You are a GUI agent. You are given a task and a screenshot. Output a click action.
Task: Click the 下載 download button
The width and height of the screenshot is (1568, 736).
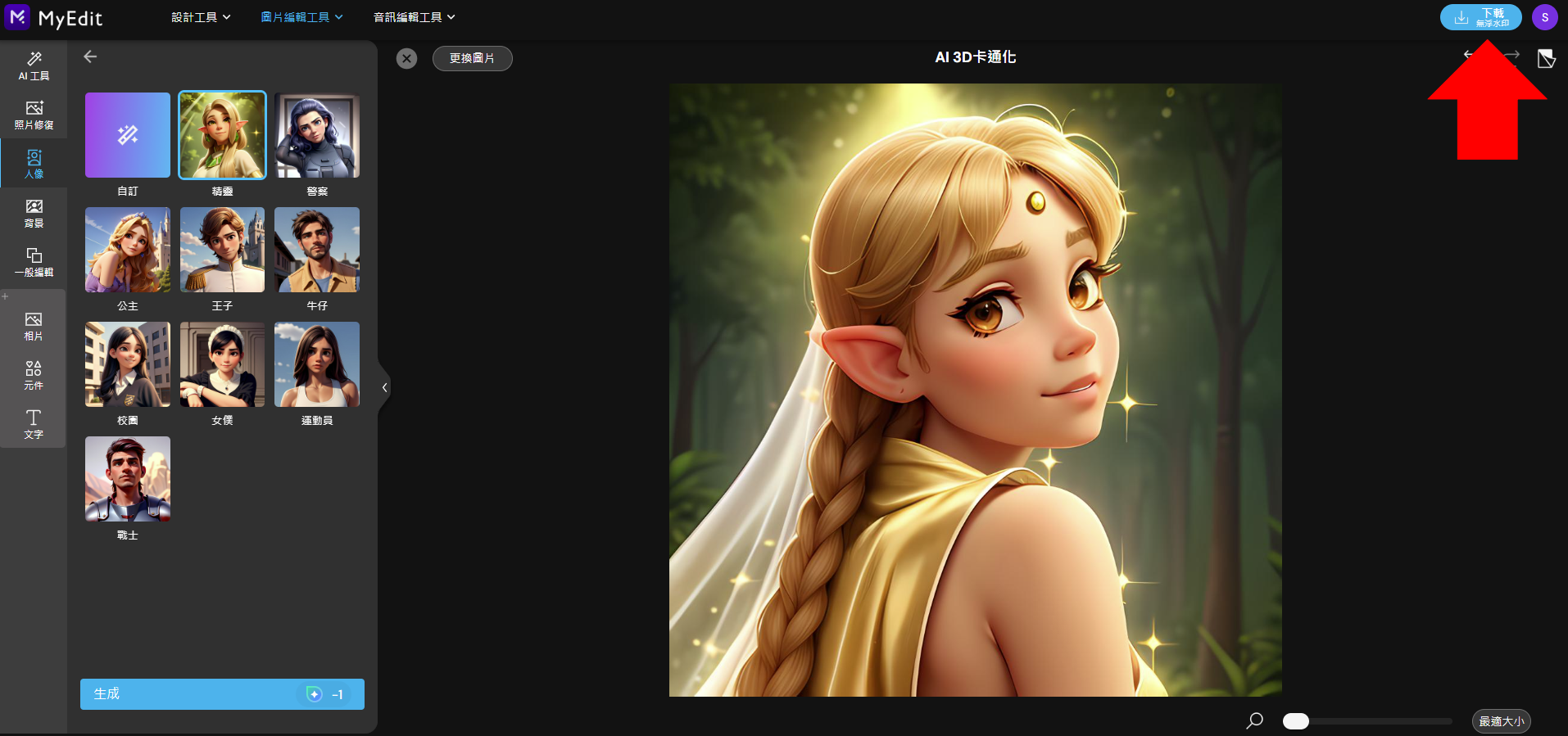[1480, 17]
